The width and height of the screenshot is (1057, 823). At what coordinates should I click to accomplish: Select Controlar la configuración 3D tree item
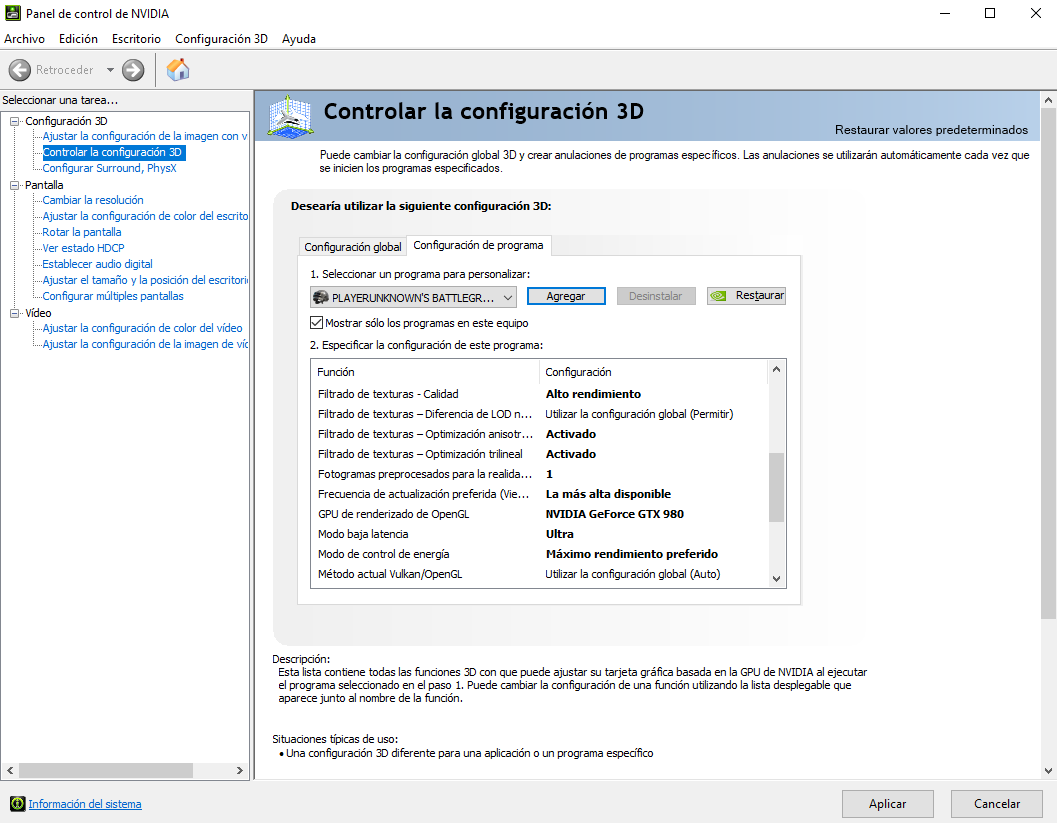pos(113,152)
